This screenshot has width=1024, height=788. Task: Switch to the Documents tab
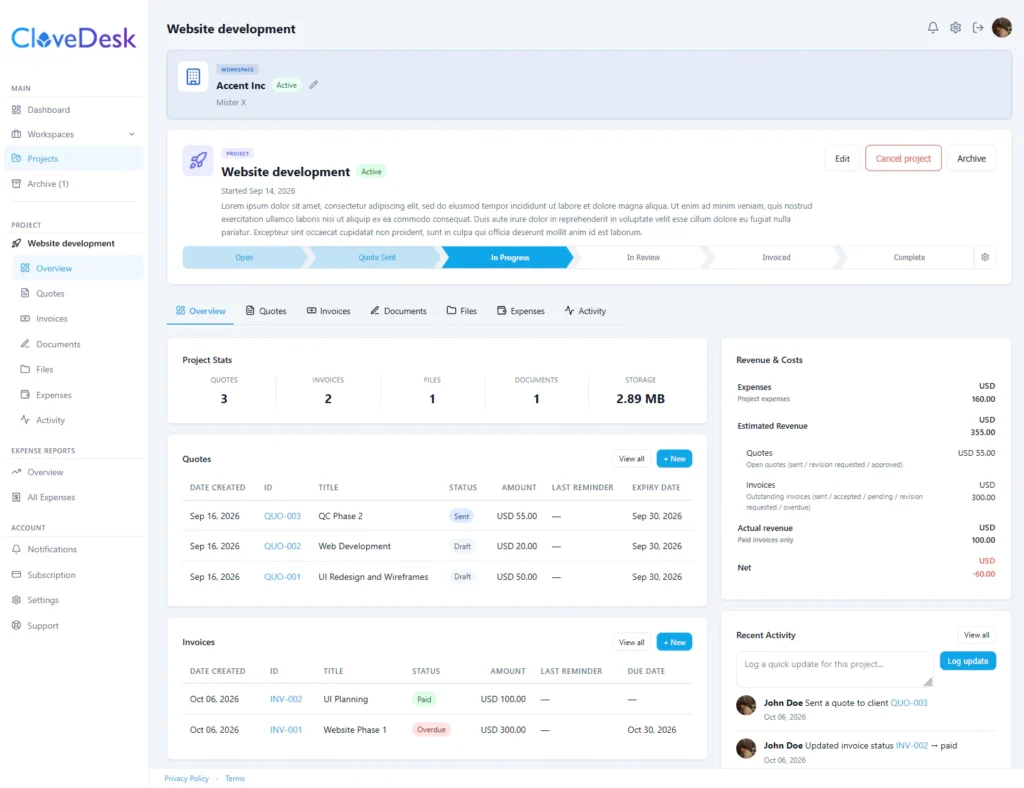click(x=398, y=311)
